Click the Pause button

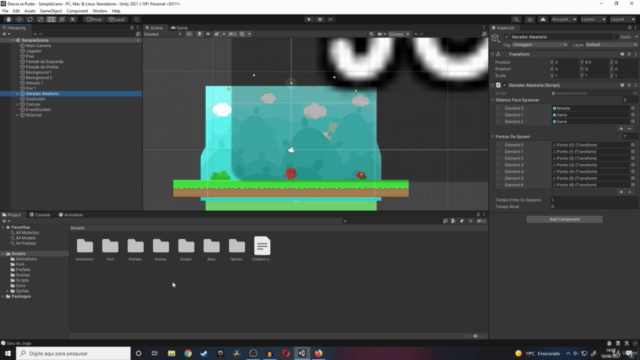320,19
